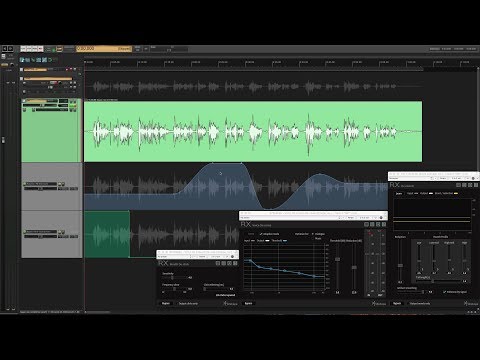The width and height of the screenshot is (480, 360).
Task: Tick the checkbox beside the second track name
Action: [x=22, y=79]
